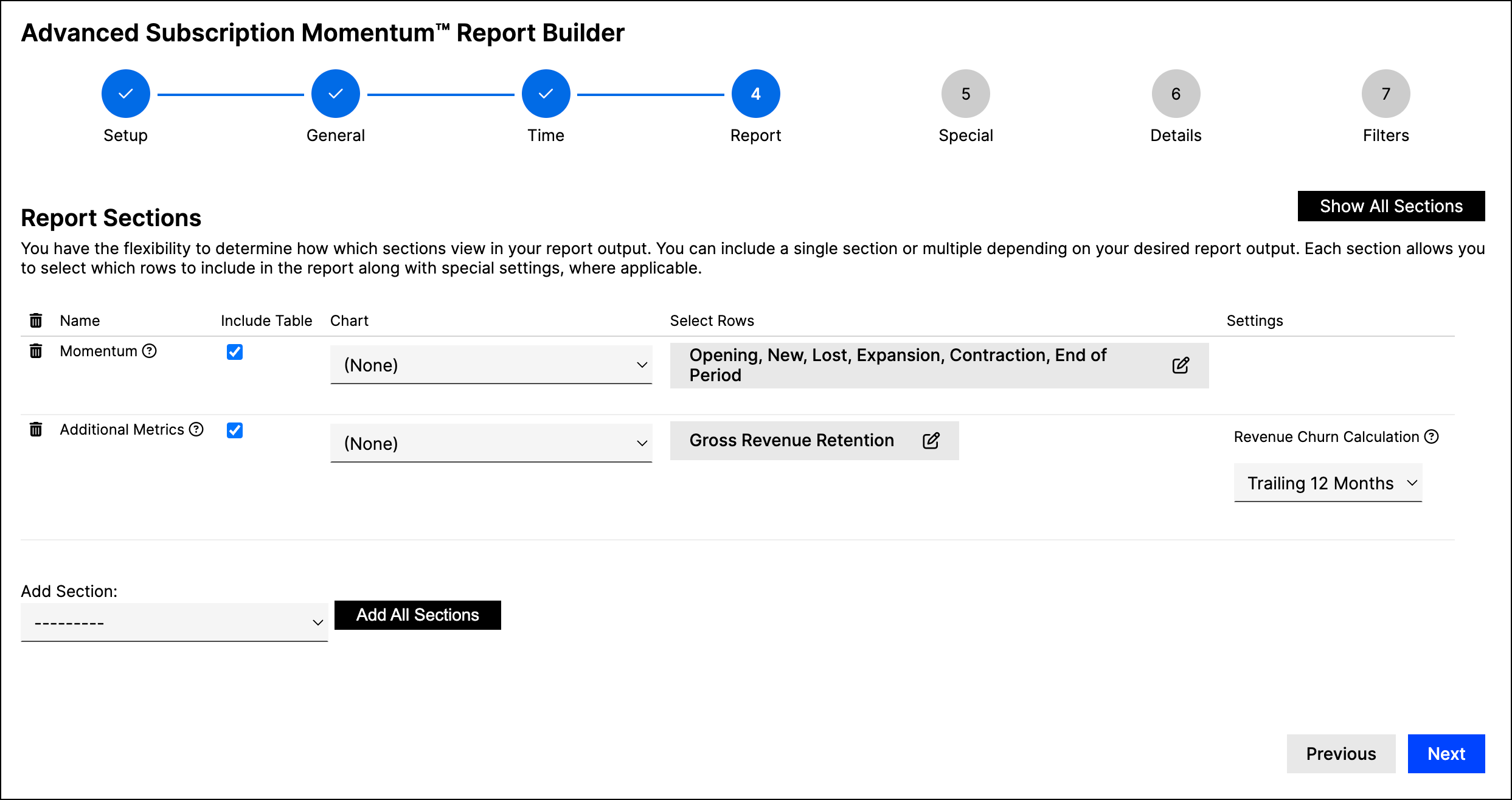Delete the Additional Metrics section with its trash icon

click(x=36, y=429)
